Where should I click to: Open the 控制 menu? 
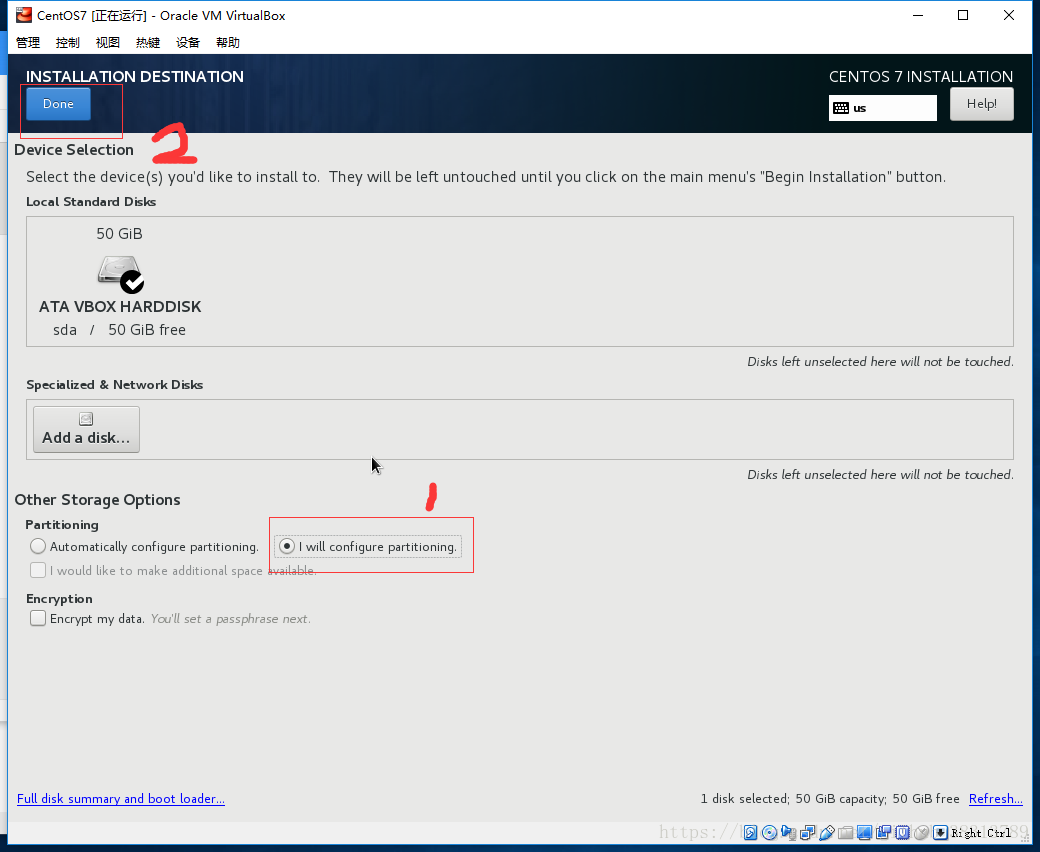click(68, 42)
